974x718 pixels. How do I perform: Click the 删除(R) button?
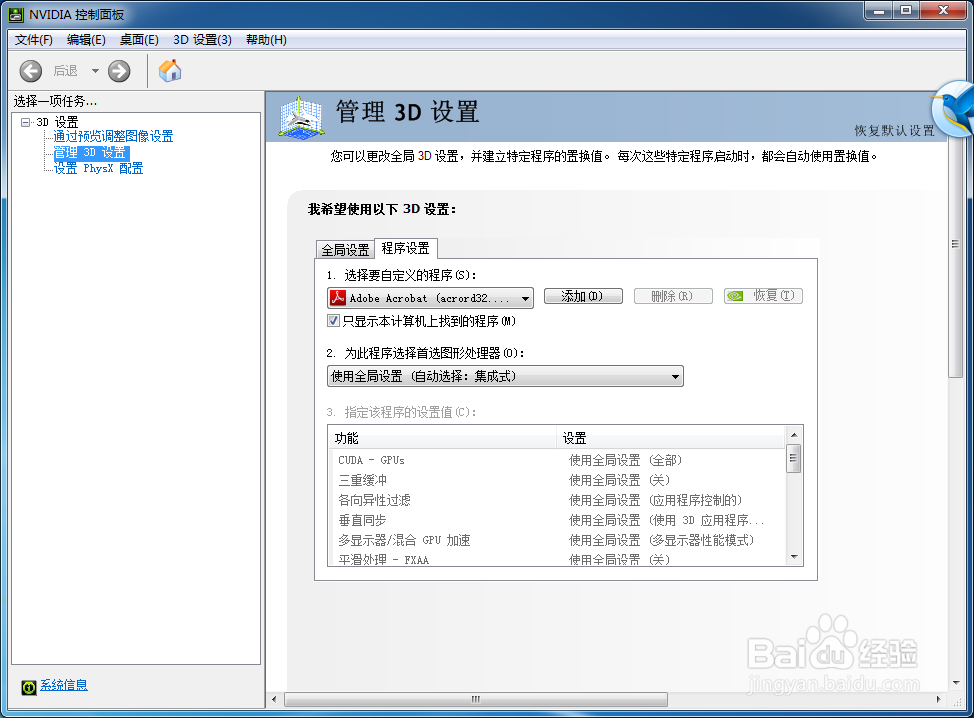(x=673, y=296)
